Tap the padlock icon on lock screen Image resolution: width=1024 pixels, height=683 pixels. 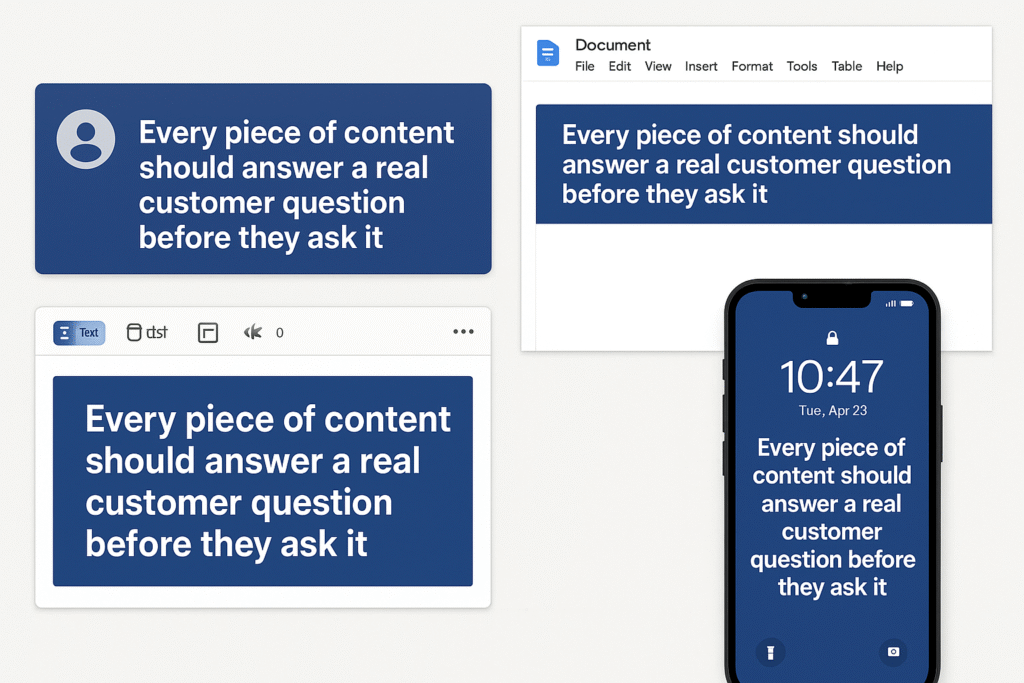(832, 339)
